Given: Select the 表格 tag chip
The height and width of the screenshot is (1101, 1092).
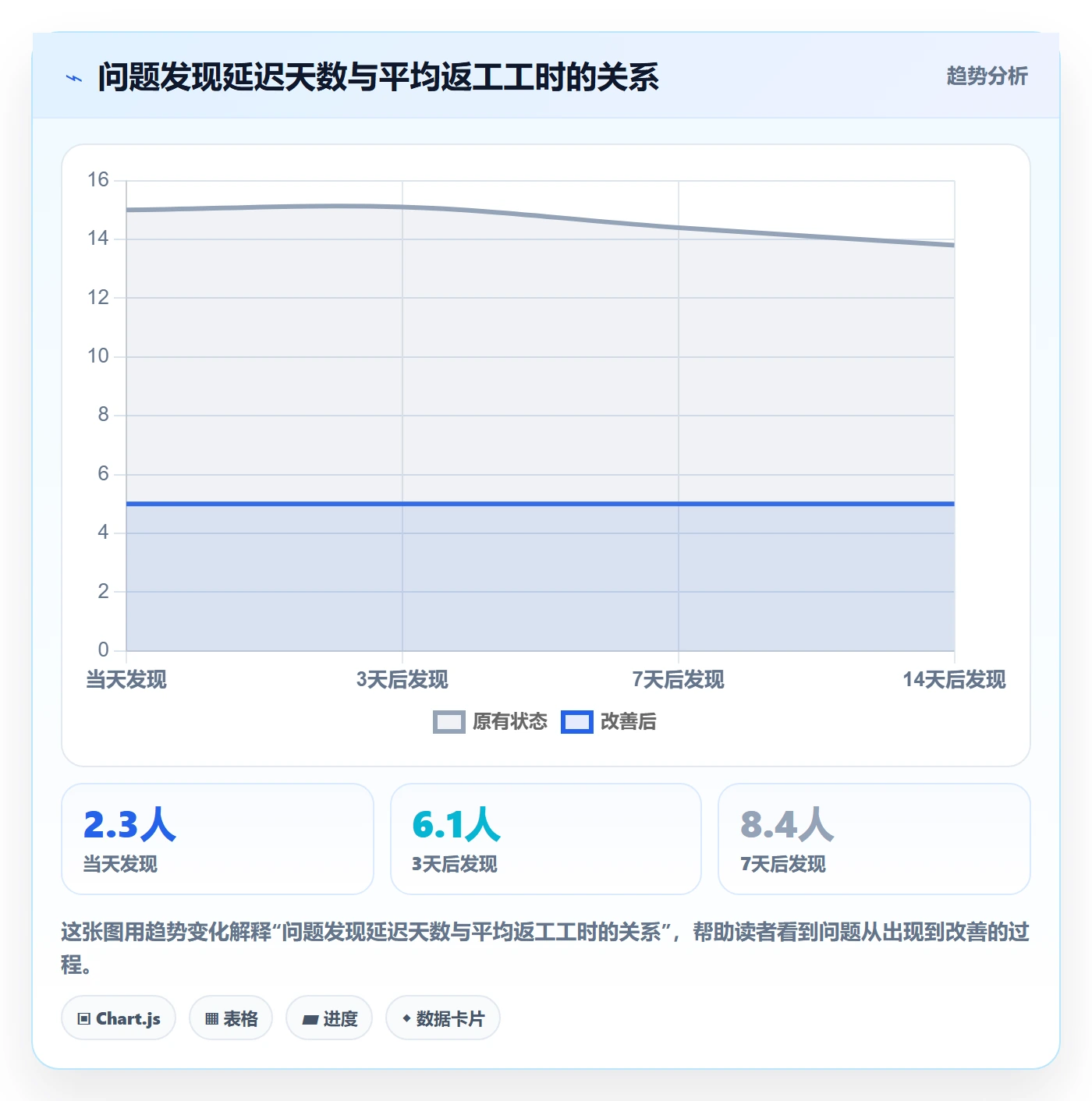Looking at the screenshot, I should 231,1018.
